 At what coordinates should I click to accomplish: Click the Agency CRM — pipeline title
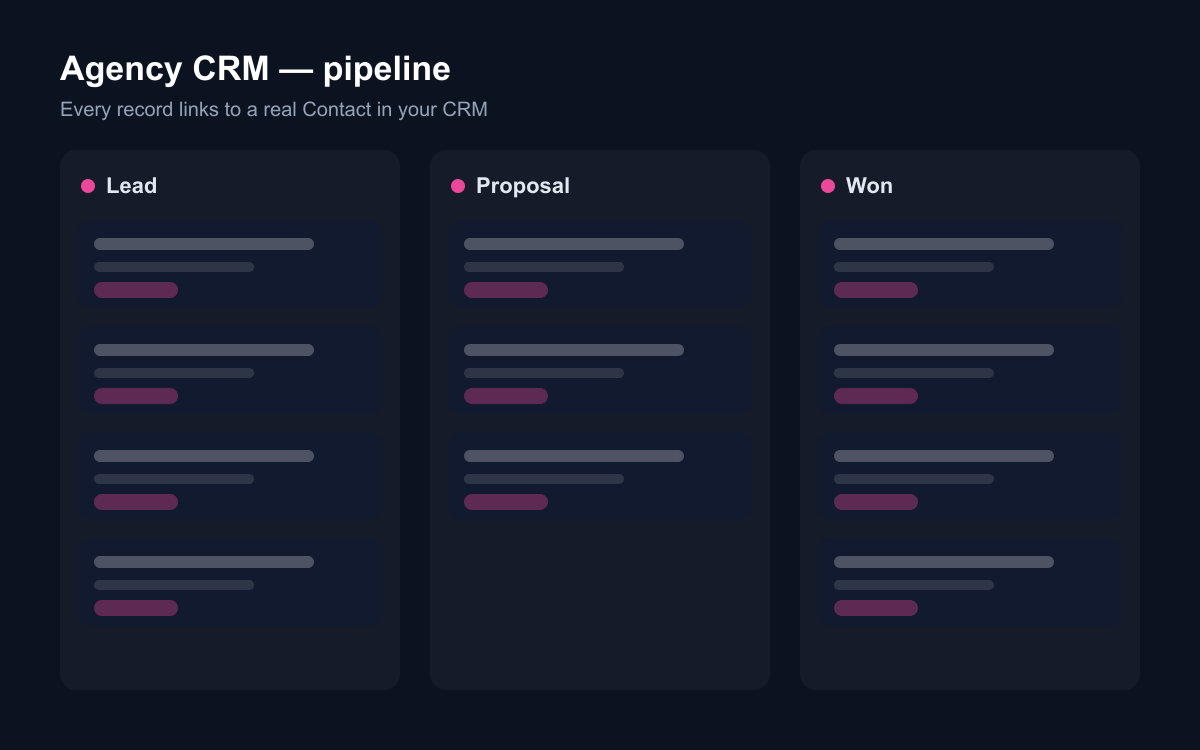255,69
